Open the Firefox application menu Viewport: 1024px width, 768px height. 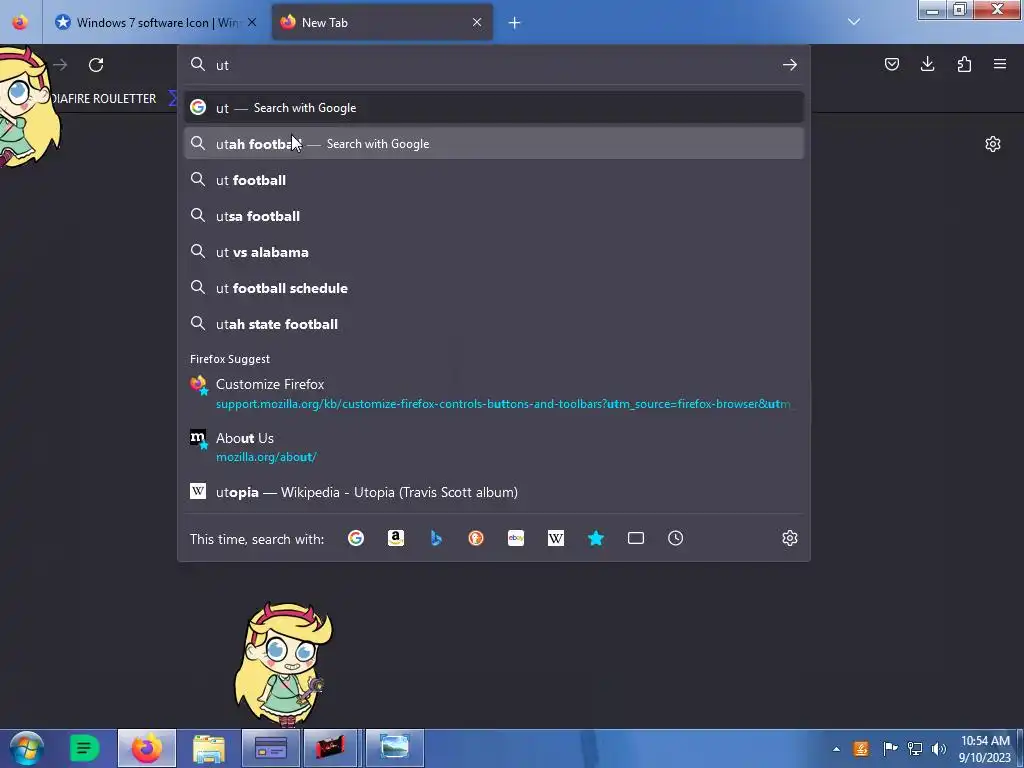coord(1000,64)
